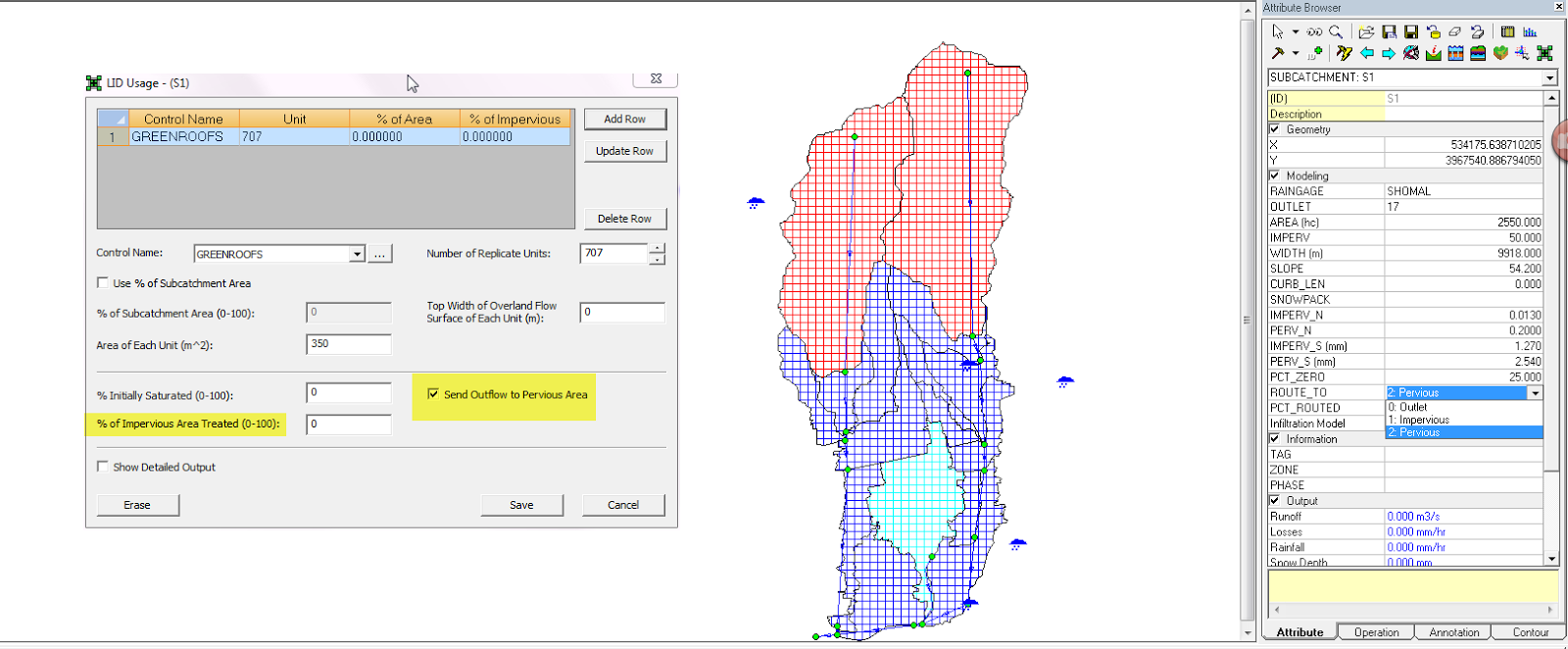
Task: Open the blue bar chart icon
Action: tap(1530, 32)
